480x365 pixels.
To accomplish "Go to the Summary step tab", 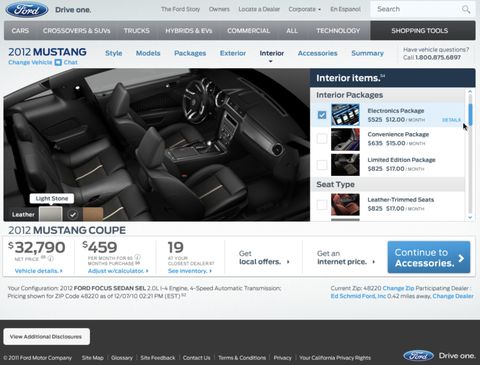I will [367, 53].
